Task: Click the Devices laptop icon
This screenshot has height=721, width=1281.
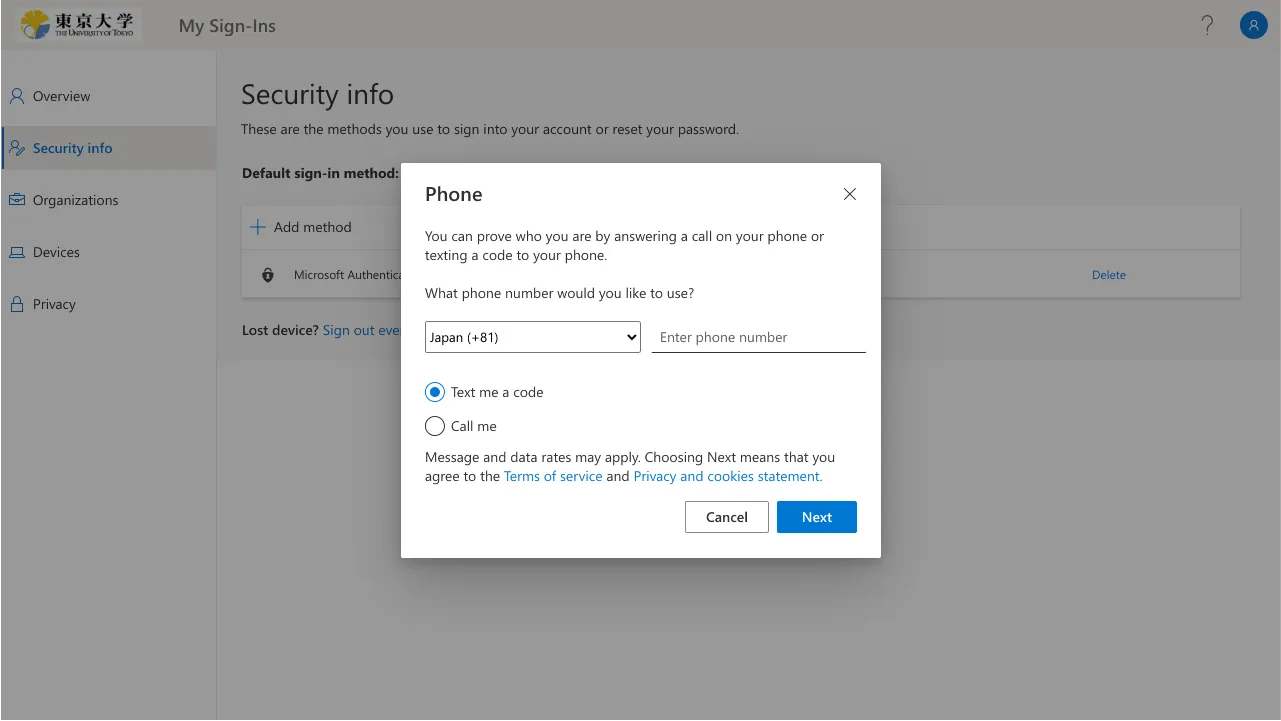Action: coord(17,252)
